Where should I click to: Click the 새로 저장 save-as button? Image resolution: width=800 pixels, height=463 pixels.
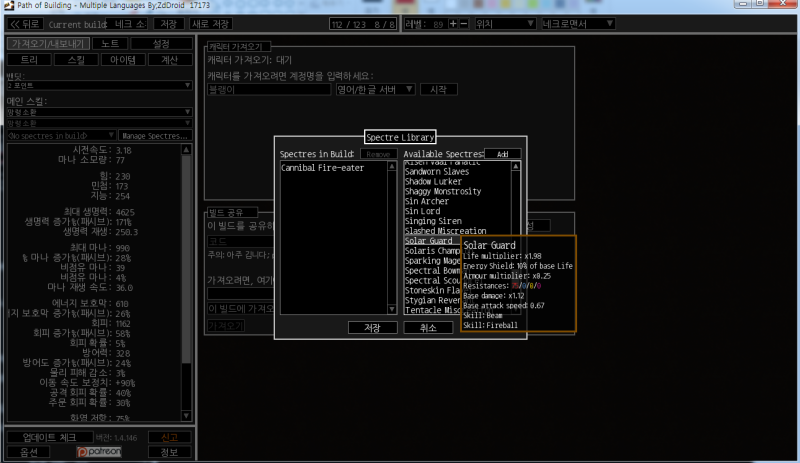tap(211, 24)
